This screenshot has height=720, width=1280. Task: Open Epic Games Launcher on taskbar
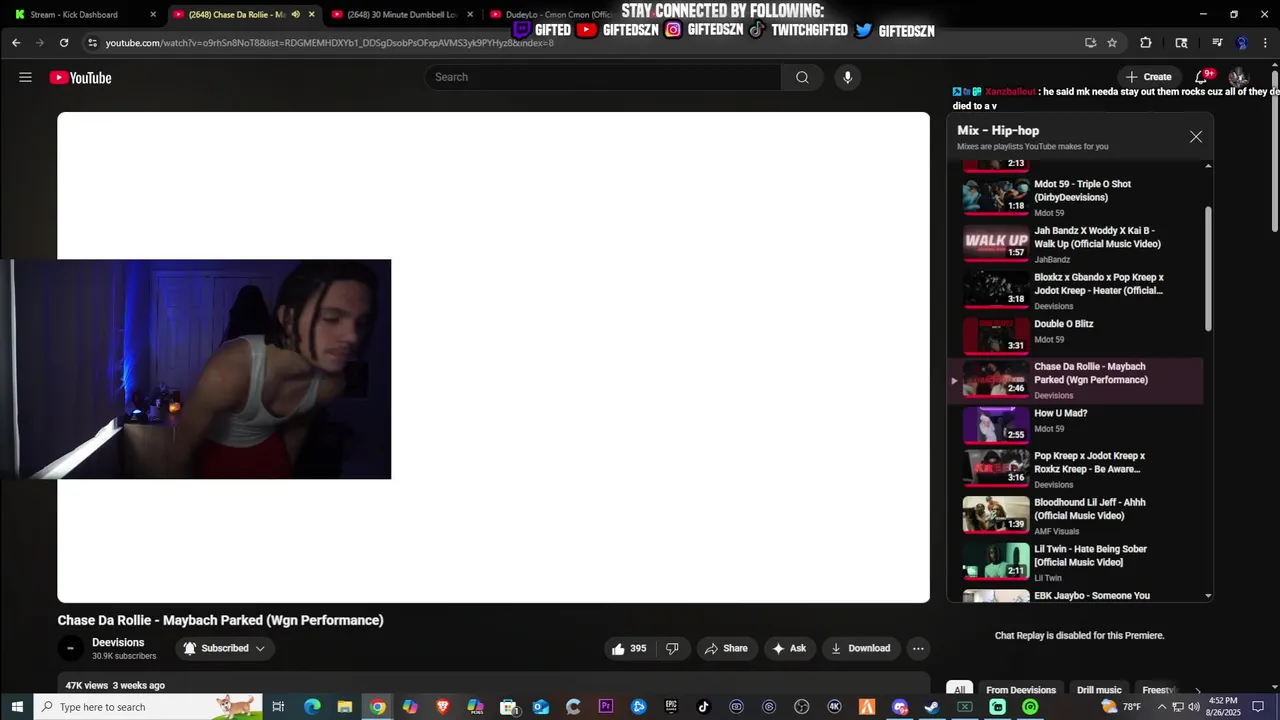(x=671, y=707)
